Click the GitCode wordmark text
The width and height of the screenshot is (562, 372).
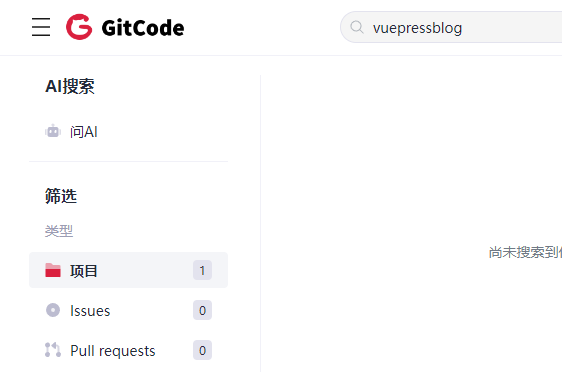[x=143, y=28]
